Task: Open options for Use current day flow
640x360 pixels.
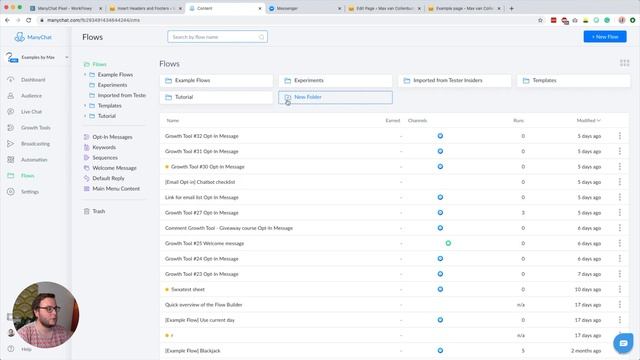Action: (x=620, y=320)
